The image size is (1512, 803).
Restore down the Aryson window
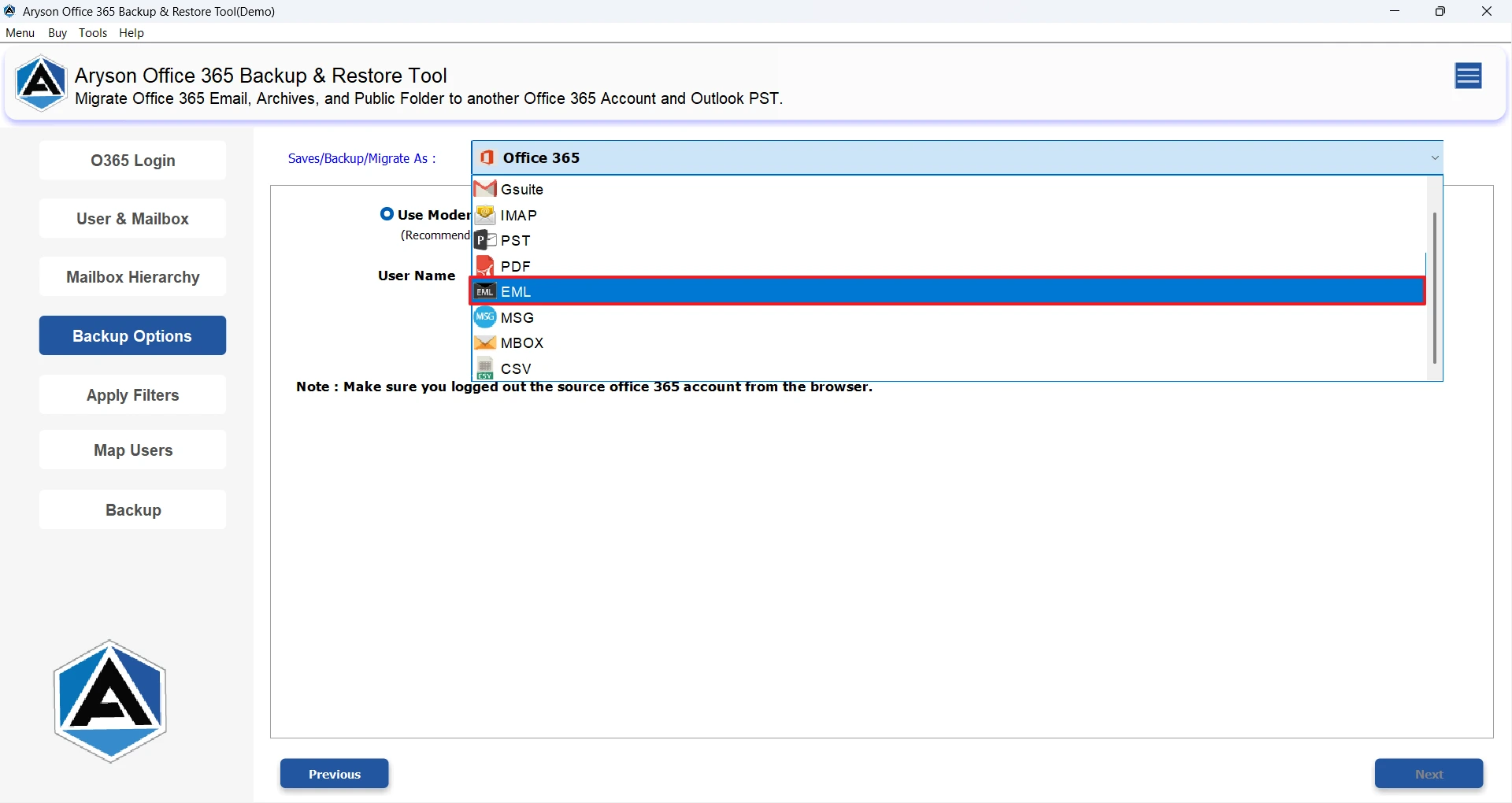(x=1440, y=11)
